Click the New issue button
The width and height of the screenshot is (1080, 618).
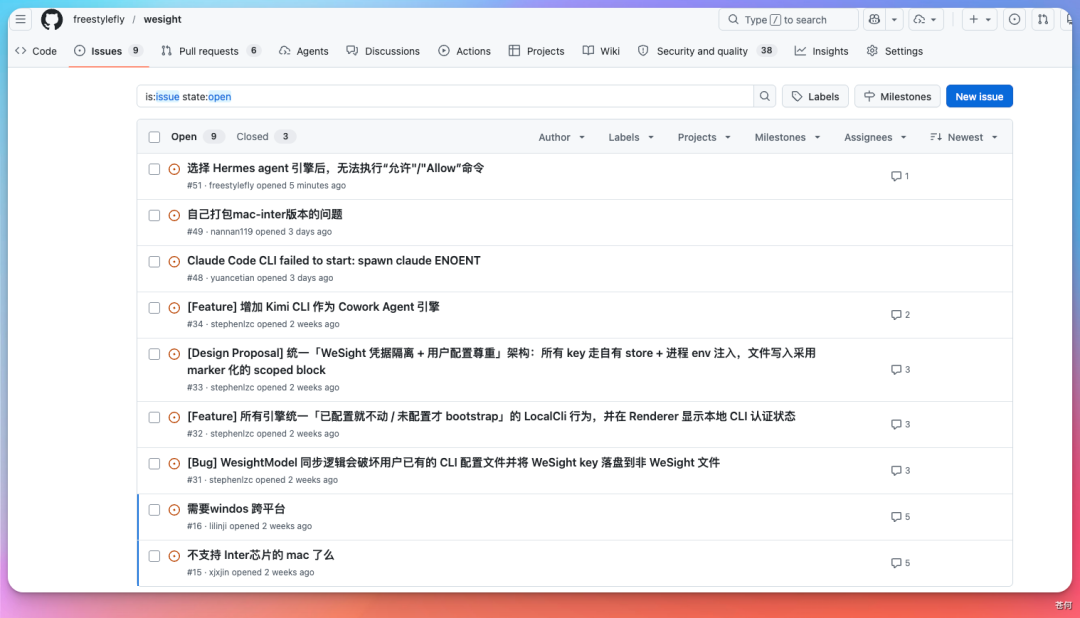979,96
